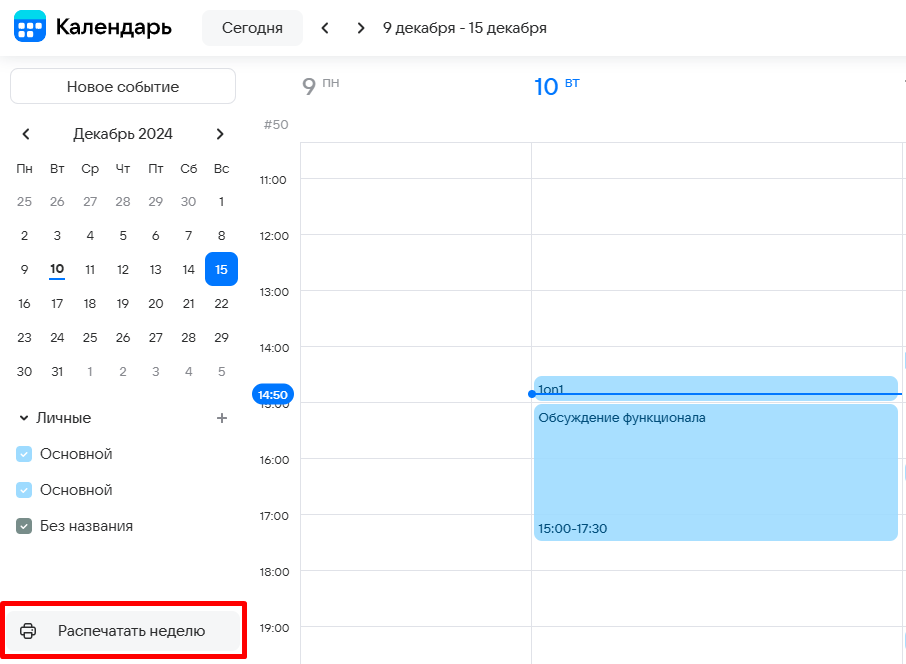Go to next week with top arrow

tap(360, 28)
